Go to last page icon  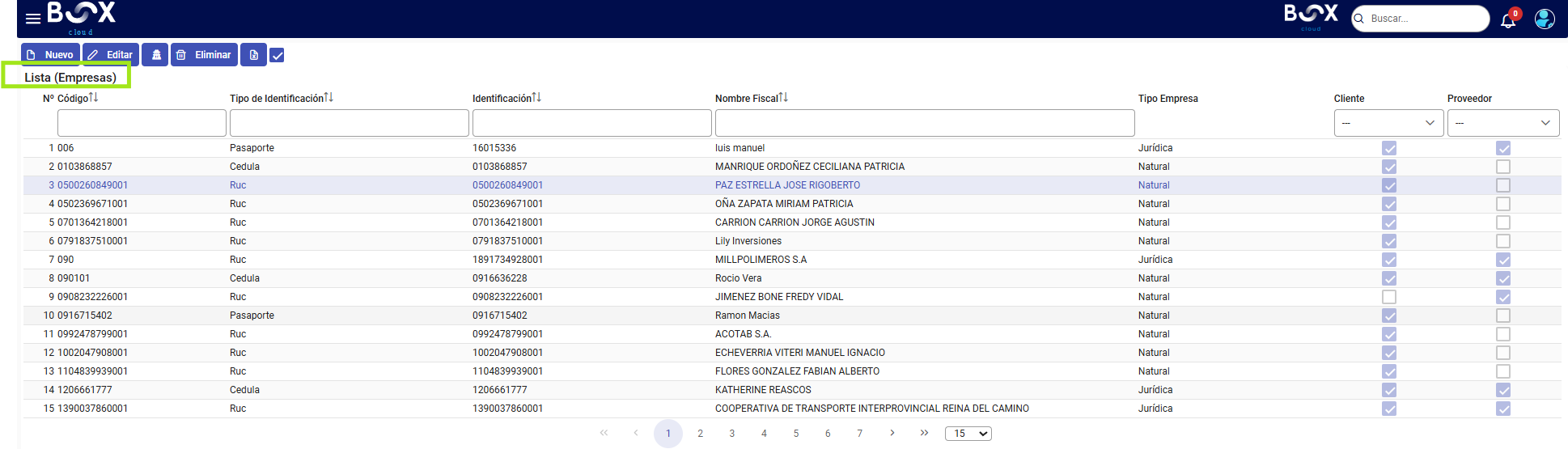click(x=924, y=433)
